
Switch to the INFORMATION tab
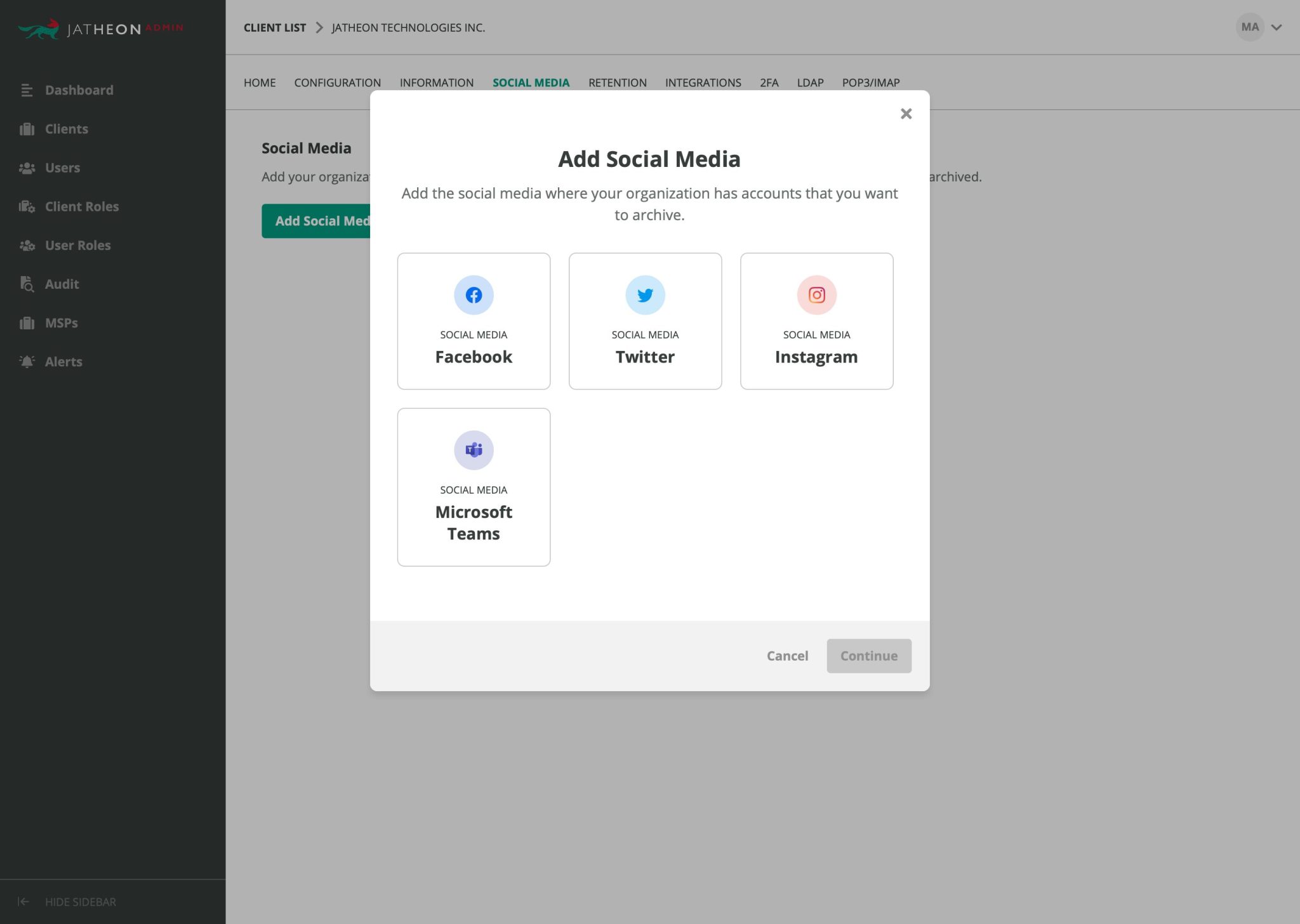pyautogui.click(x=437, y=82)
